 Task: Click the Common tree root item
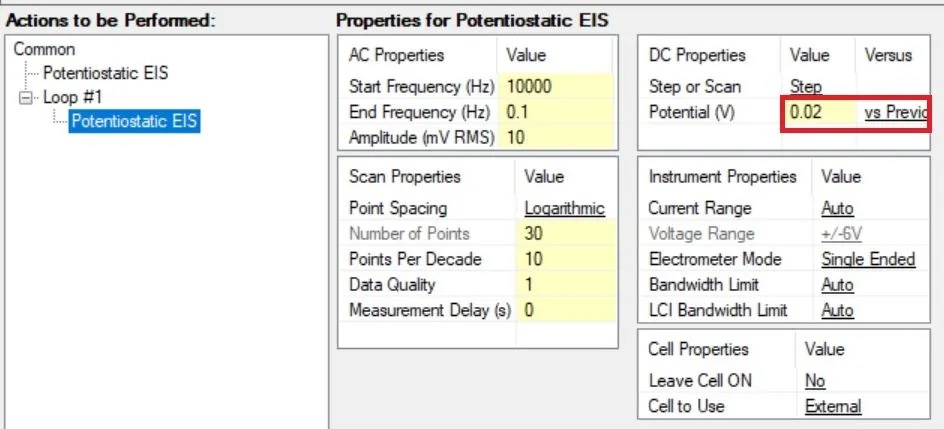pyautogui.click(x=44, y=49)
